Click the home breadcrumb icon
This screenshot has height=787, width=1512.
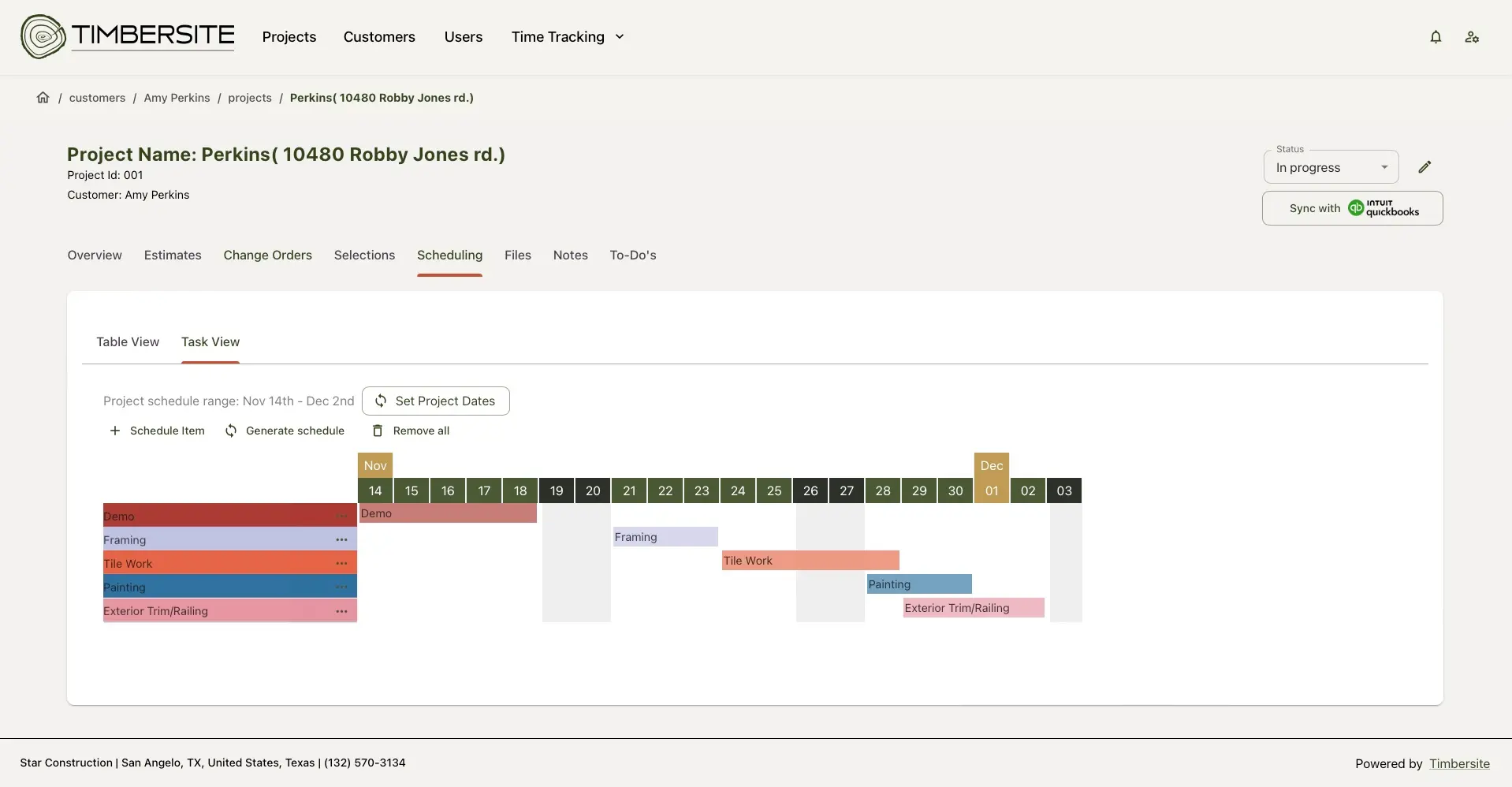(43, 98)
